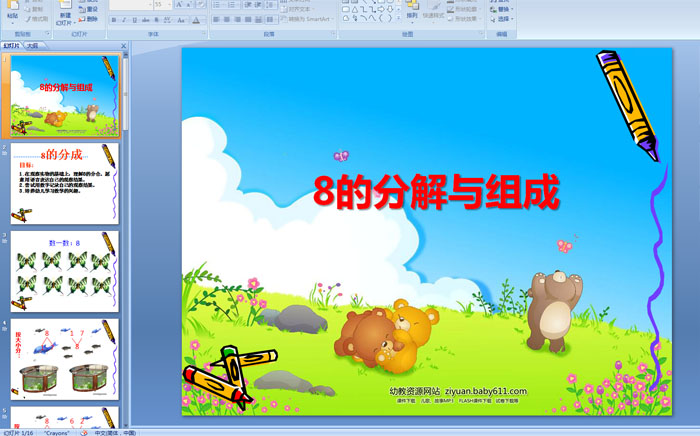Open the font size dropdown arrow

(169, 5)
